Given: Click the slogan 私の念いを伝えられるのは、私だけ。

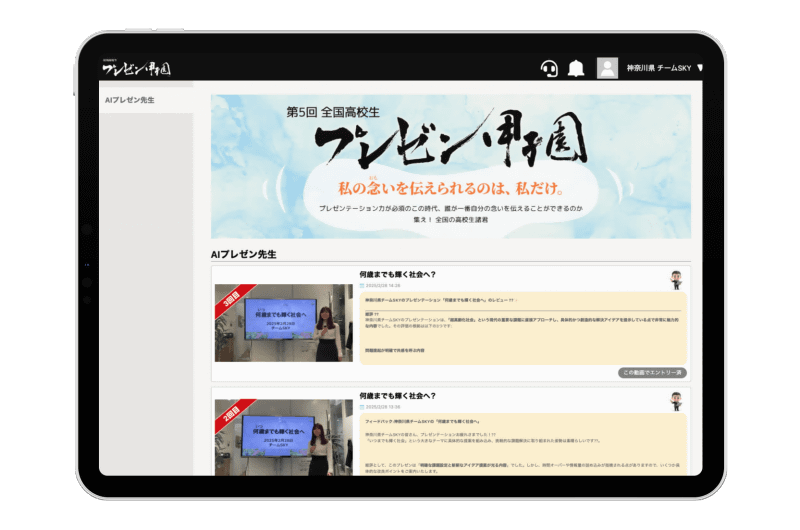Looking at the screenshot, I should [451, 188].
